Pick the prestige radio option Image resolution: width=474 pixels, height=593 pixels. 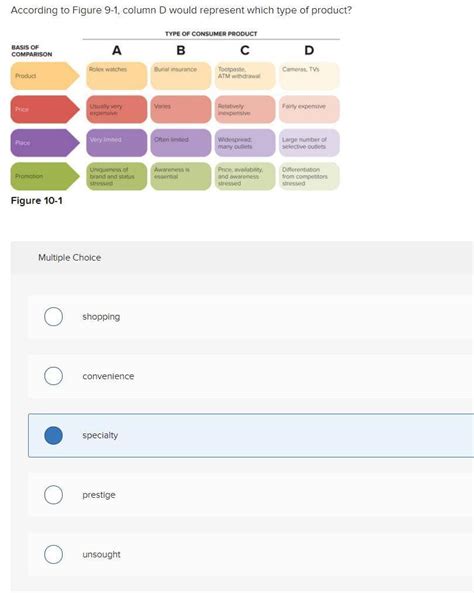(53, 495)
